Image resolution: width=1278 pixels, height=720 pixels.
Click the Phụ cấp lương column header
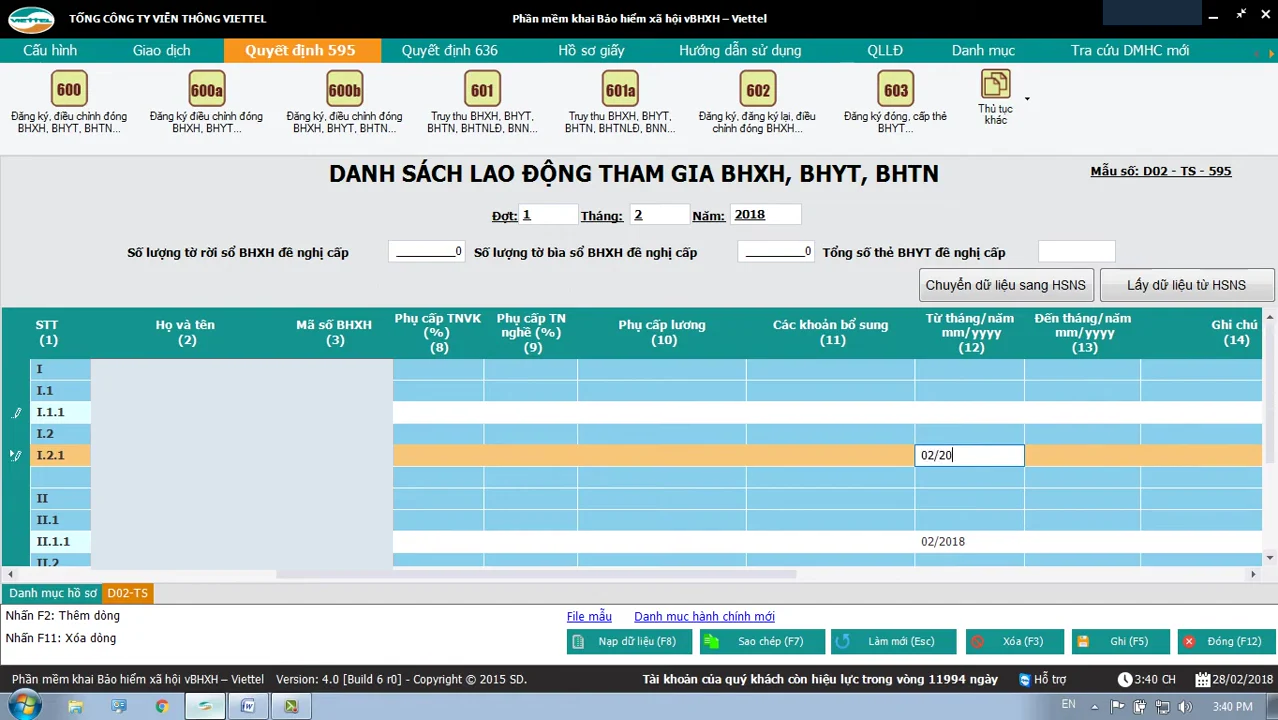(x=662, y=332)
